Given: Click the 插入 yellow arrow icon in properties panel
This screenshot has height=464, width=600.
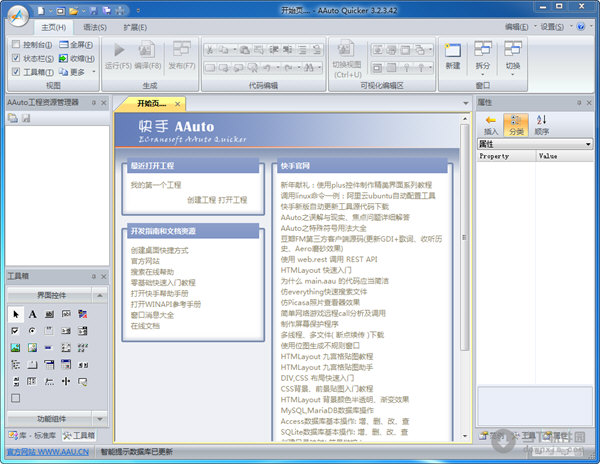Looking at the screenshot, I should pos(491,120).
